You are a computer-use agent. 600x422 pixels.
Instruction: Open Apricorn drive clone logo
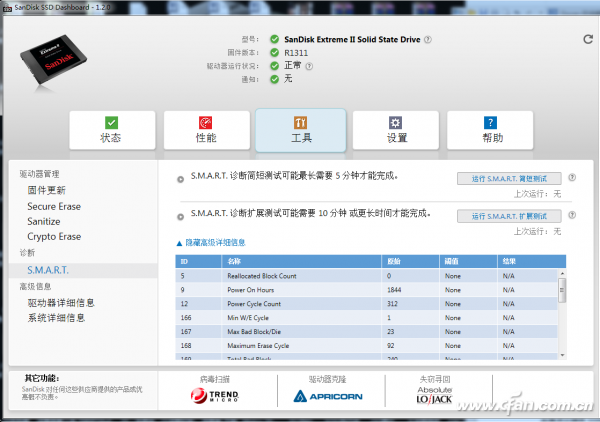pyautogui.click(x=328, y=396)
